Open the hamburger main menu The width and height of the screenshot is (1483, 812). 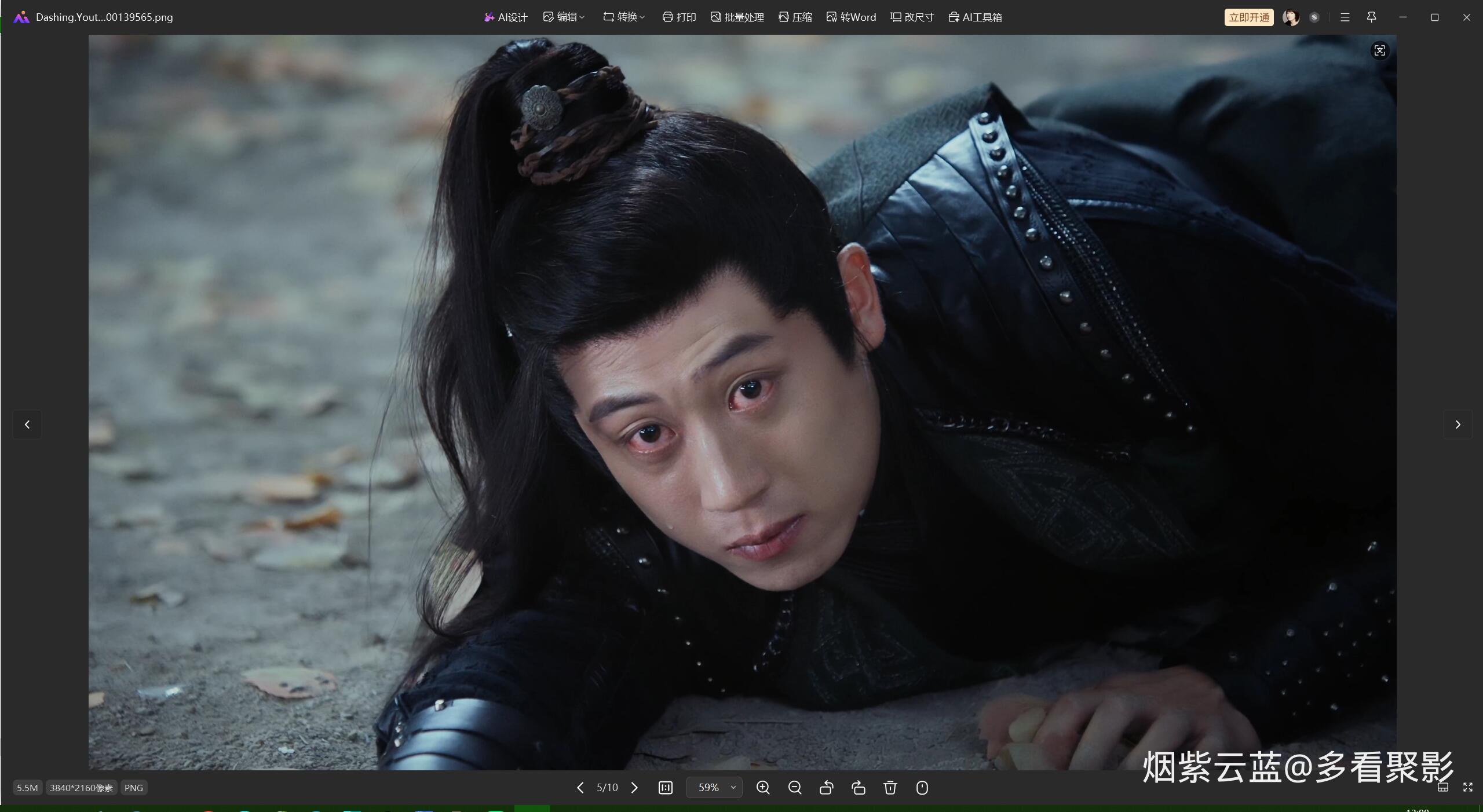tap(1345, 17)
